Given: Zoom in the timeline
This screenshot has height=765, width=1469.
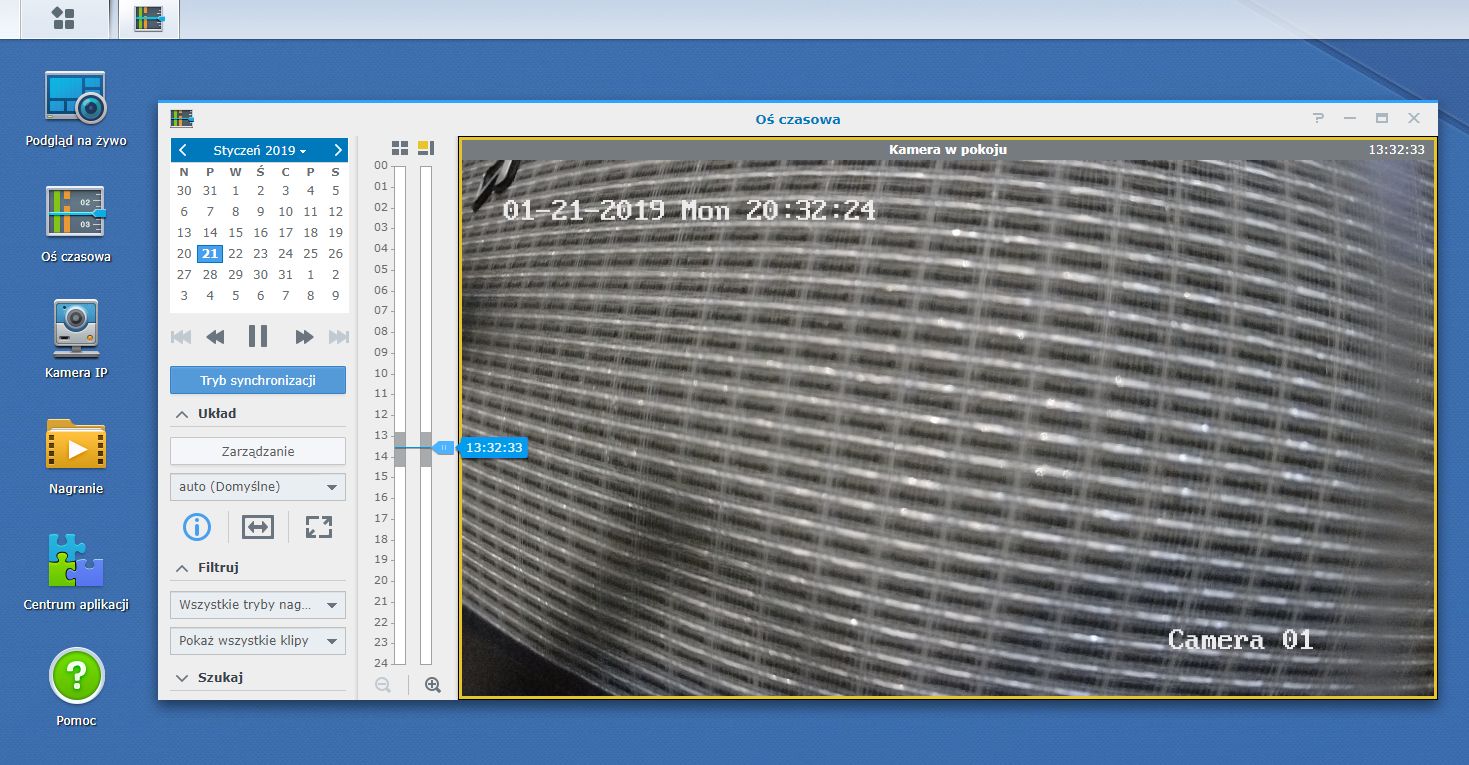Looking at the screenshot, I should (433, 685).
